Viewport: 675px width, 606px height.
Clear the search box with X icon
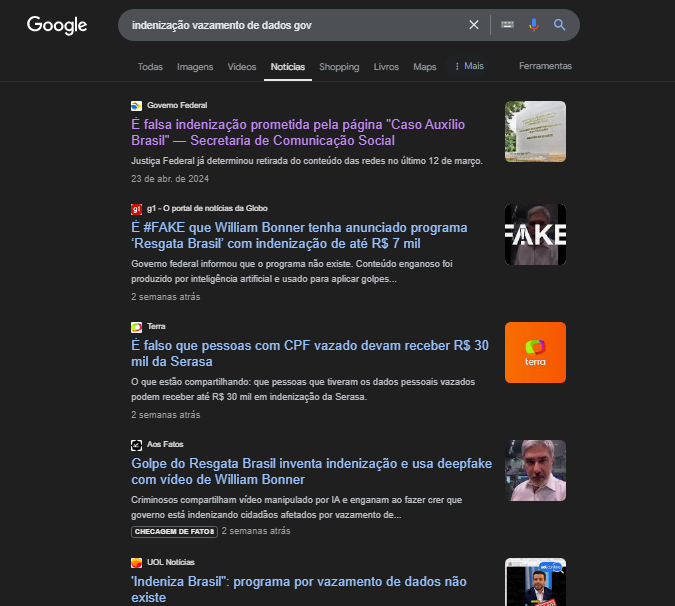point(474,25)
